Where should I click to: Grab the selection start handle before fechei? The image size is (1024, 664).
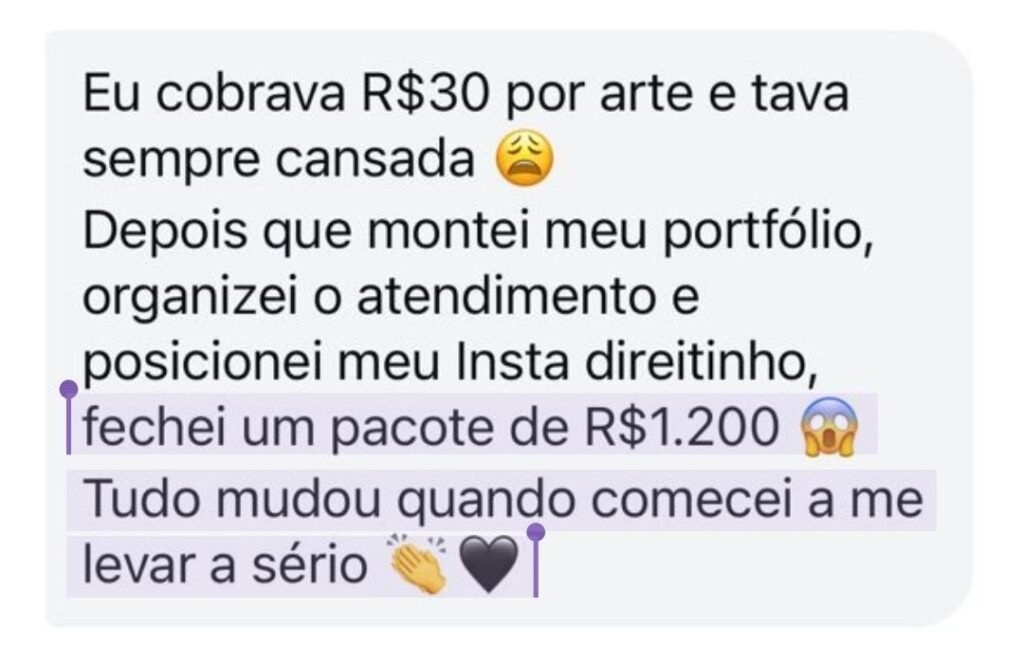[x=69, y=417]
